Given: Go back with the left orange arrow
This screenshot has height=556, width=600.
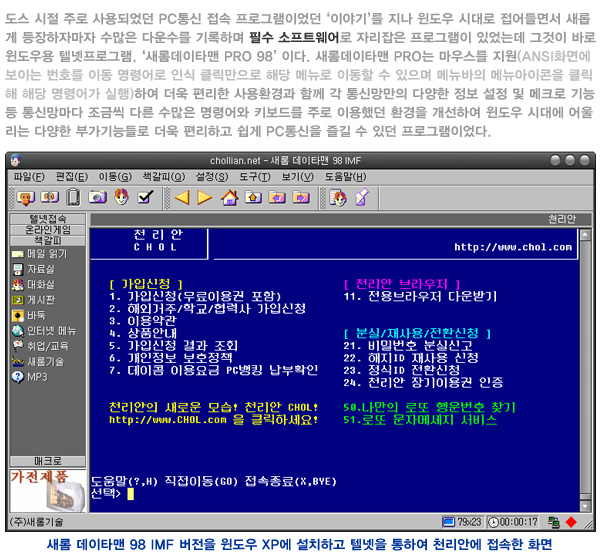Looking at the screenshot, I should pos(182,197).
